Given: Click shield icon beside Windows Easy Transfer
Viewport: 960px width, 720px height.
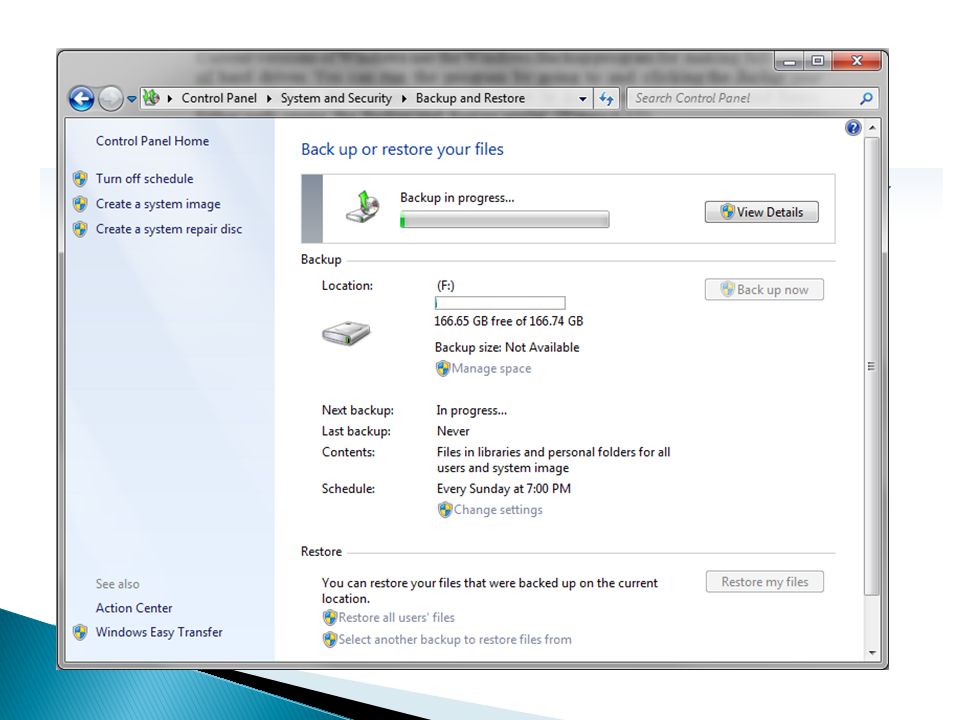Looking at the screenshot, I should pyautogui.click(x=80, y=632).
